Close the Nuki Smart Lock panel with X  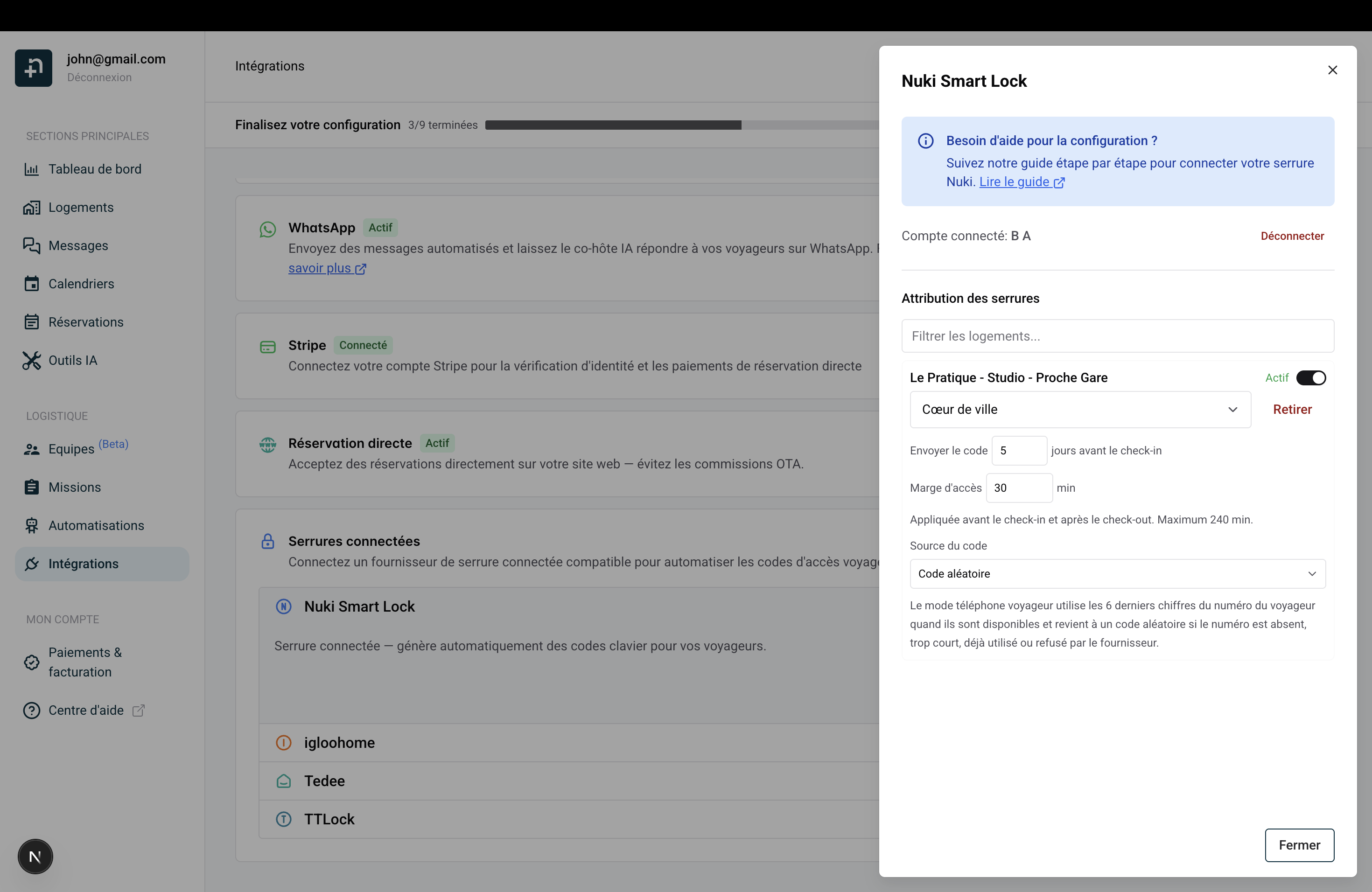[1332, 70]
